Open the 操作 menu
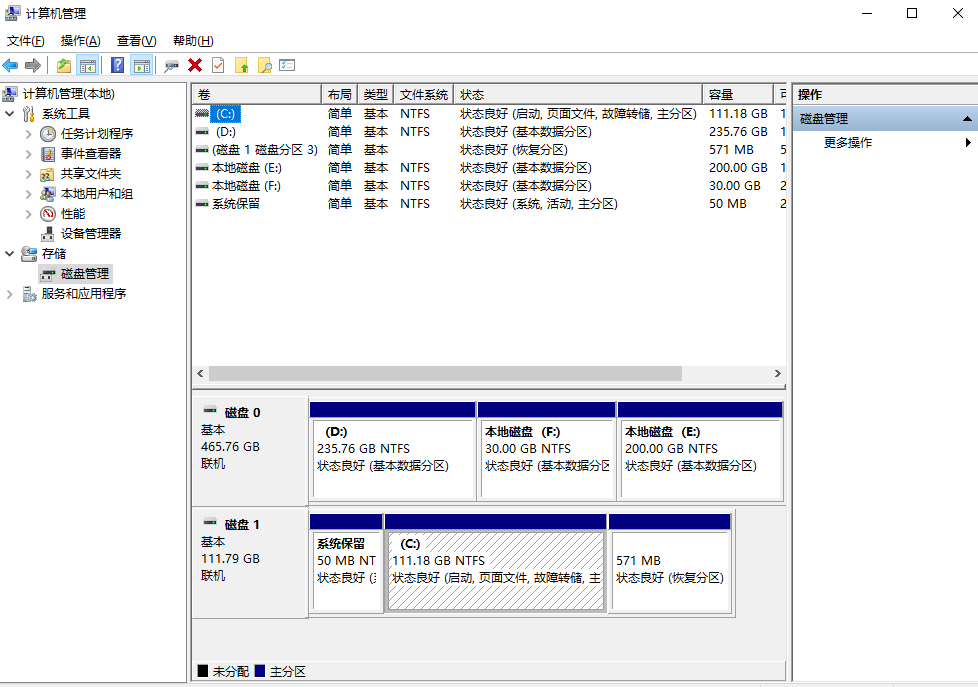Screen dimensions: 978x687 click(x=79, y=40)
